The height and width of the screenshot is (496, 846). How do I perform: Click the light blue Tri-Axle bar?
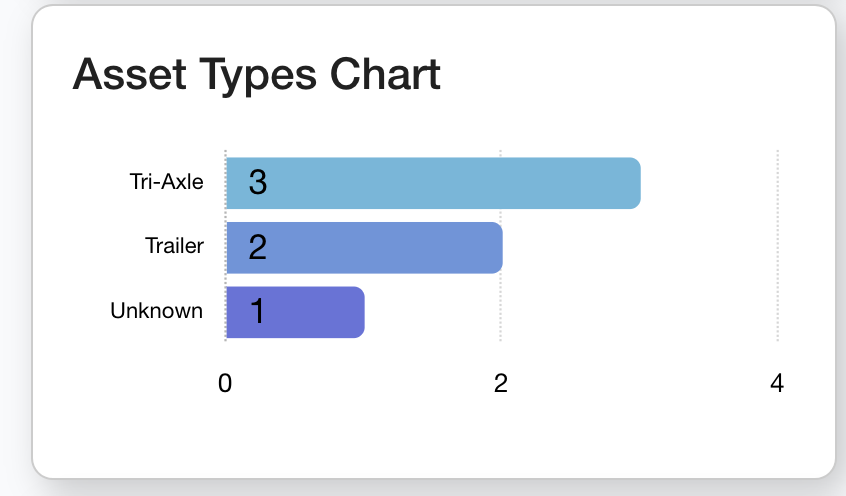click(x=433, y=183)
